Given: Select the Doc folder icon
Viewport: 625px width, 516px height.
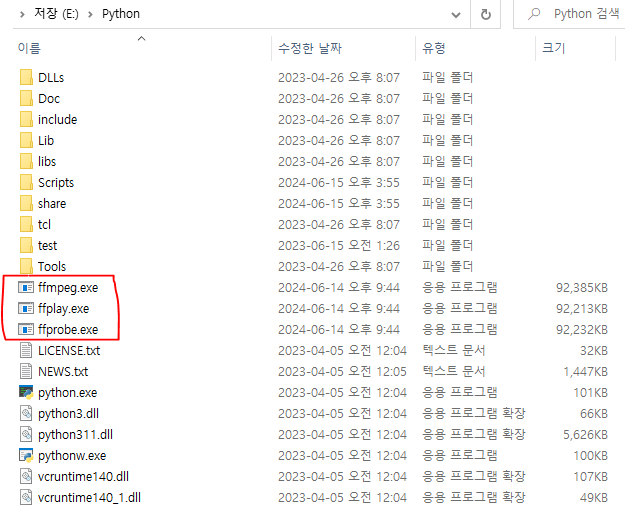Looking at the screenshot, I should (x=26, y=98).
